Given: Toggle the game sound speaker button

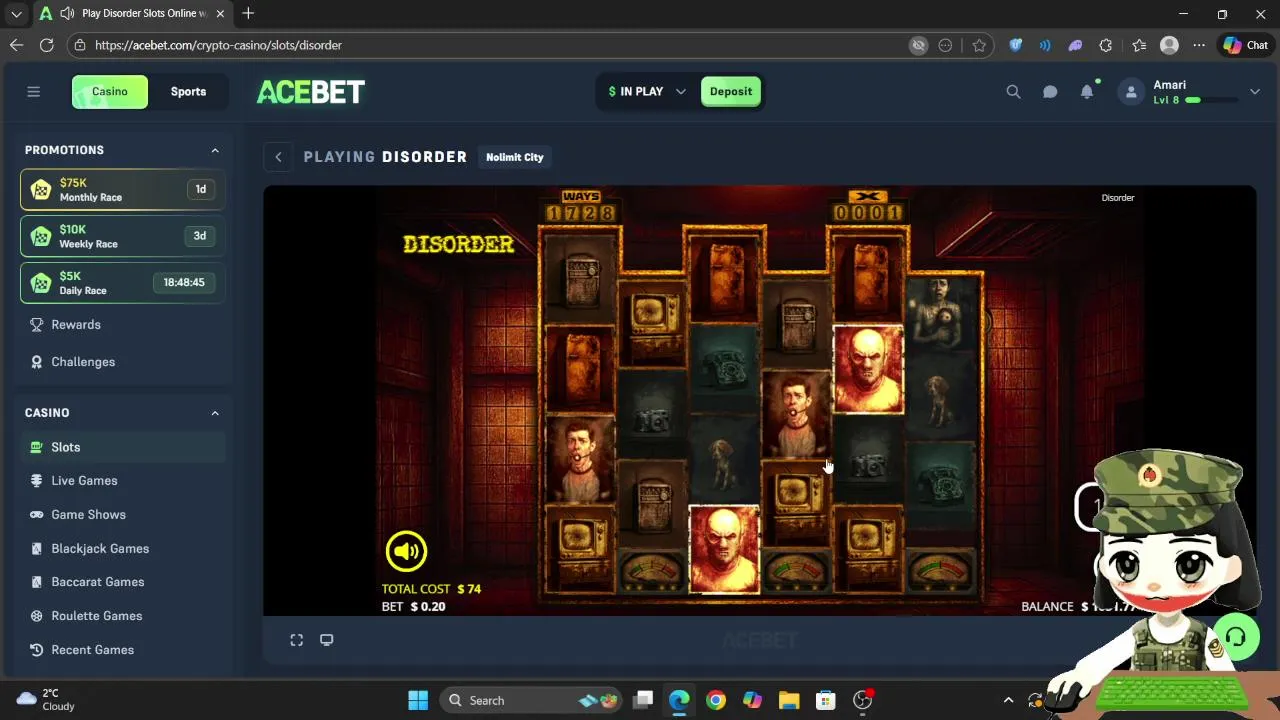Looking at the screenshot, I should point(406,550).
